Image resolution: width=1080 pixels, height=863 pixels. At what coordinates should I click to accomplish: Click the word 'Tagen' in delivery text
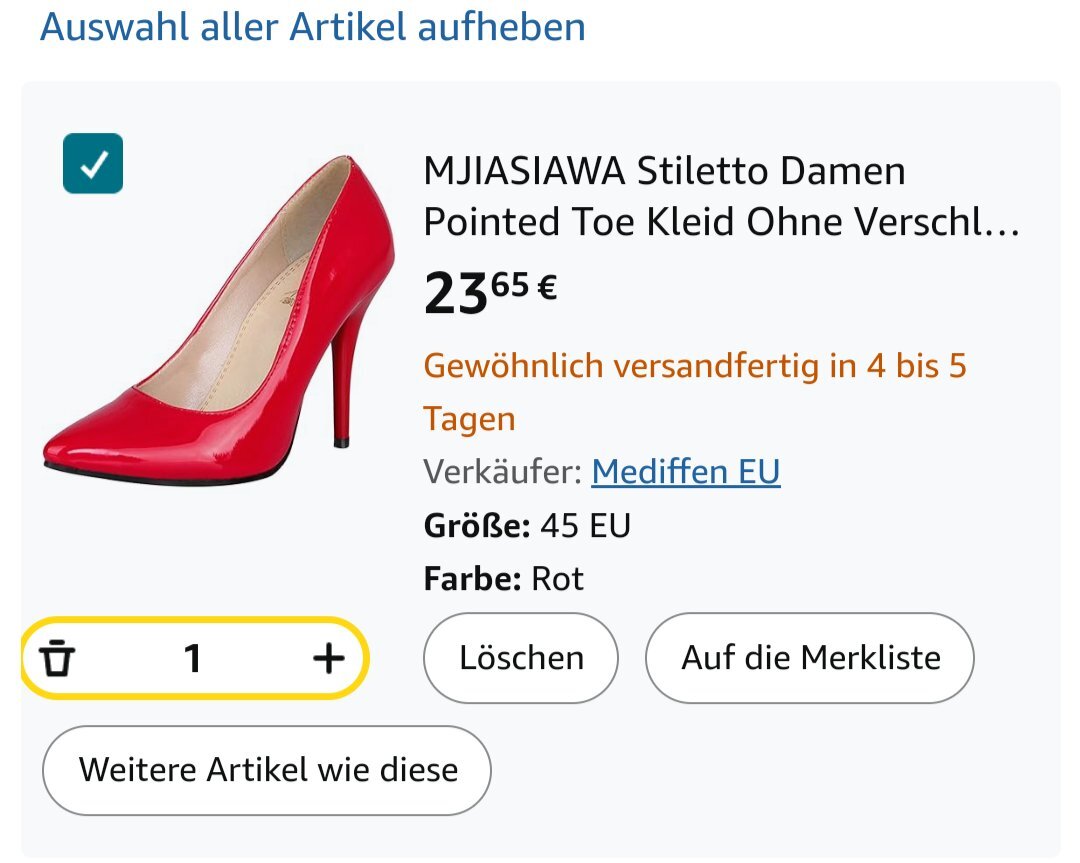(x=469, y=418)
